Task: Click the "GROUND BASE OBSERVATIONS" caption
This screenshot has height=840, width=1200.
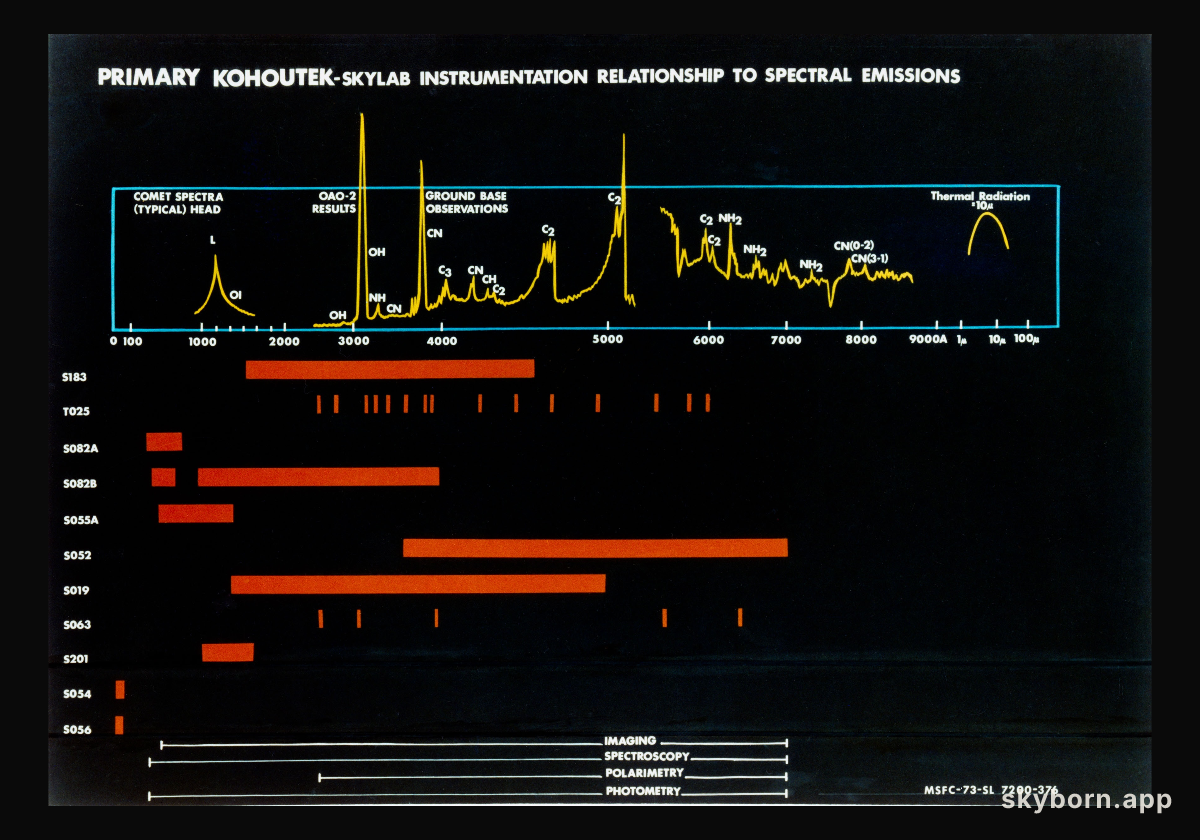Action: point(467,203)
